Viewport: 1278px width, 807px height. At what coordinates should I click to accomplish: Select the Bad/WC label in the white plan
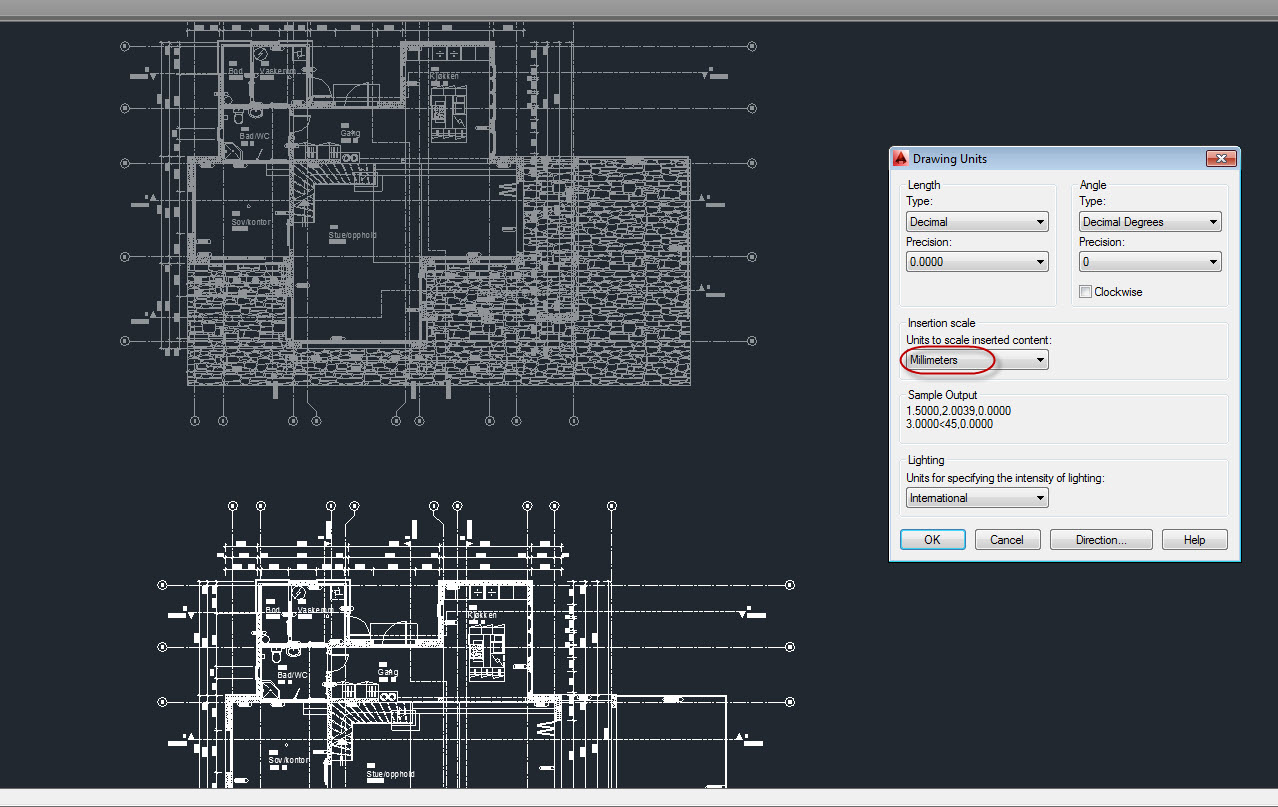[292, 675]
